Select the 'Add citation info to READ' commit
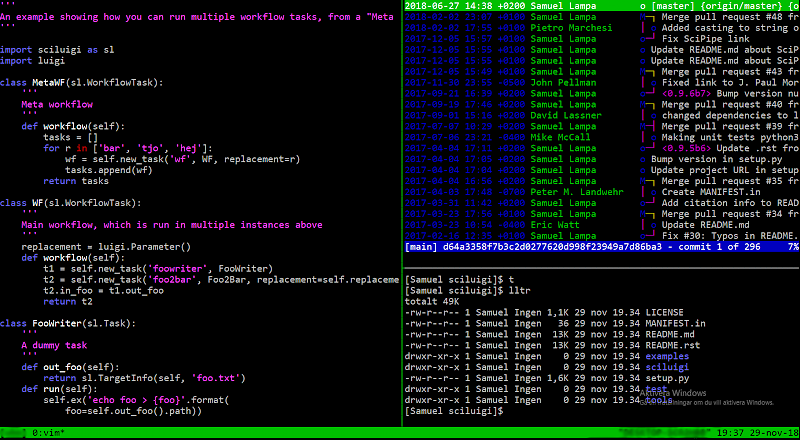The height and width of the screenshot is (440, 800). click(602, 203)
